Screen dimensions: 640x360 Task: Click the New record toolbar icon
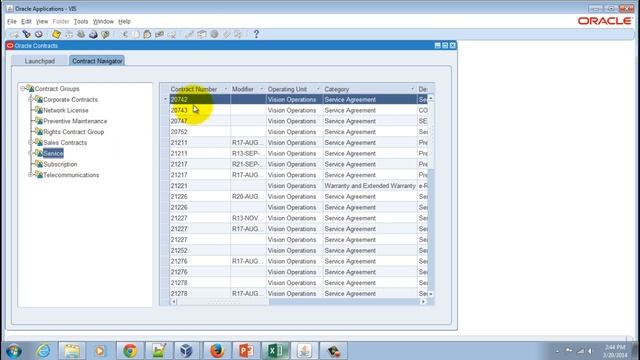tap(14, 34)
